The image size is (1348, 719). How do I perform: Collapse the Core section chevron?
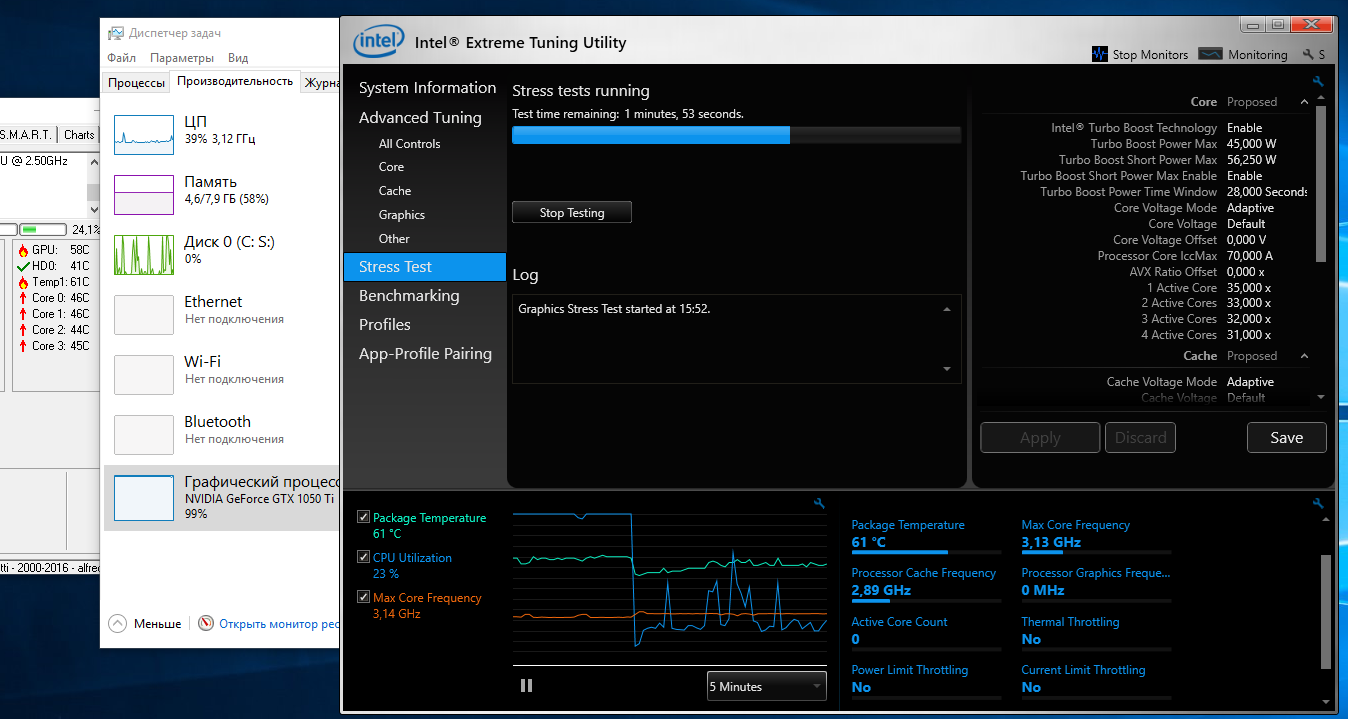click(1304, 102)
